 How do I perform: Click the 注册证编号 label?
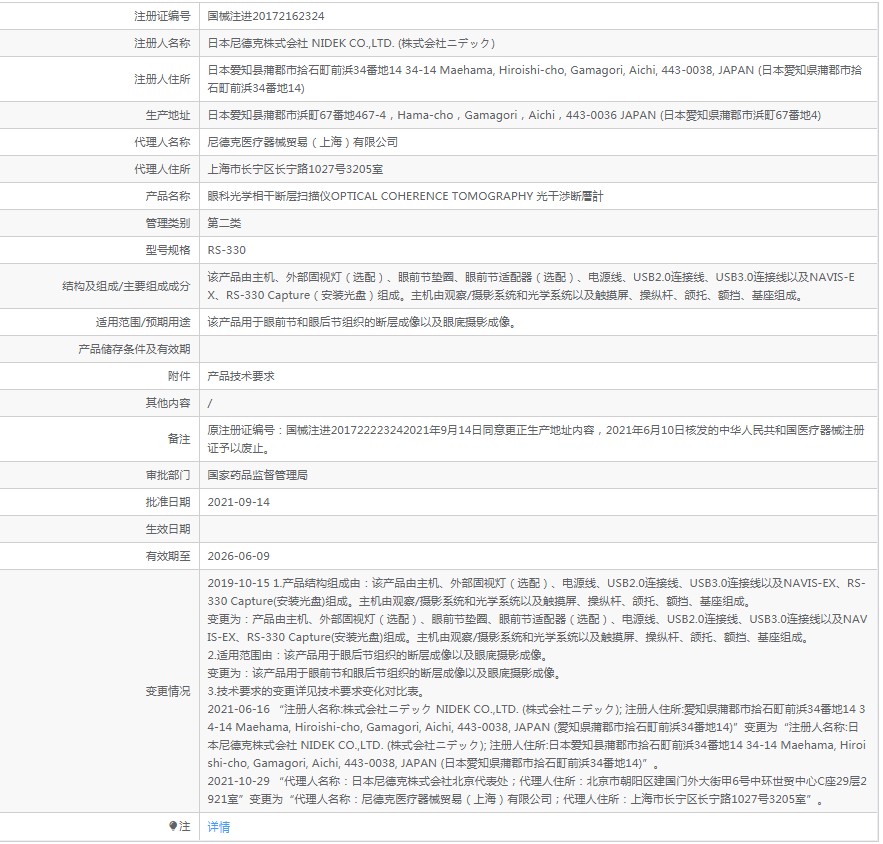[162, 16]
